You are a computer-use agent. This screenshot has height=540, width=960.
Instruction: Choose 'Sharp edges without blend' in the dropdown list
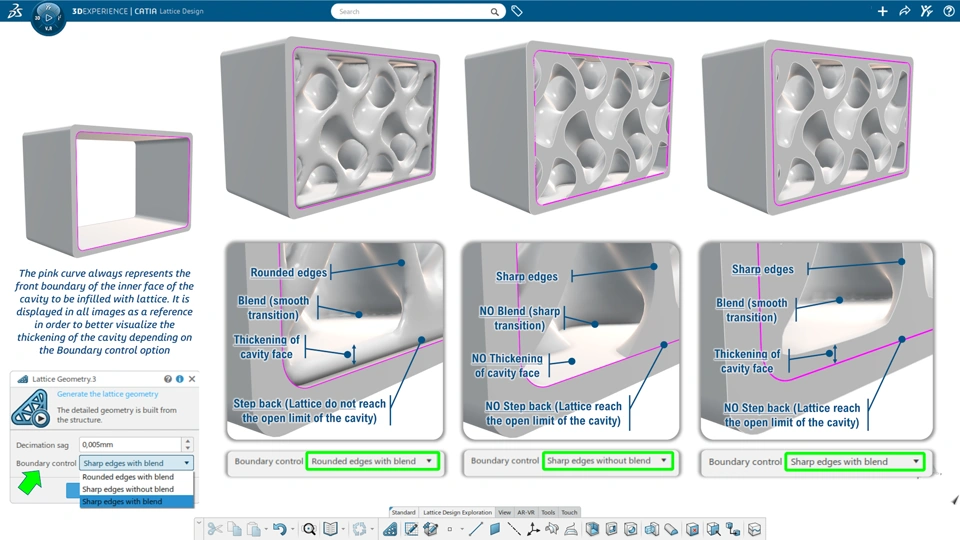137,489
